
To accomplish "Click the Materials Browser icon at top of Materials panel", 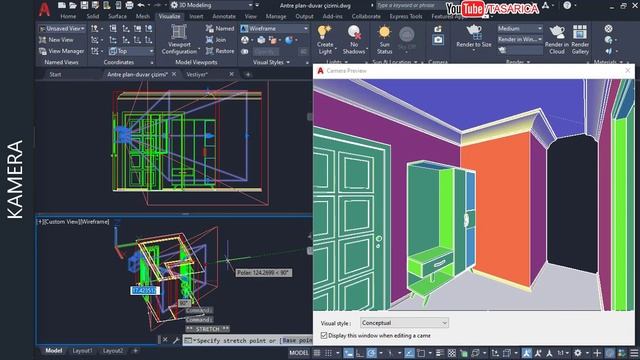I will click(x=608, y=29).
